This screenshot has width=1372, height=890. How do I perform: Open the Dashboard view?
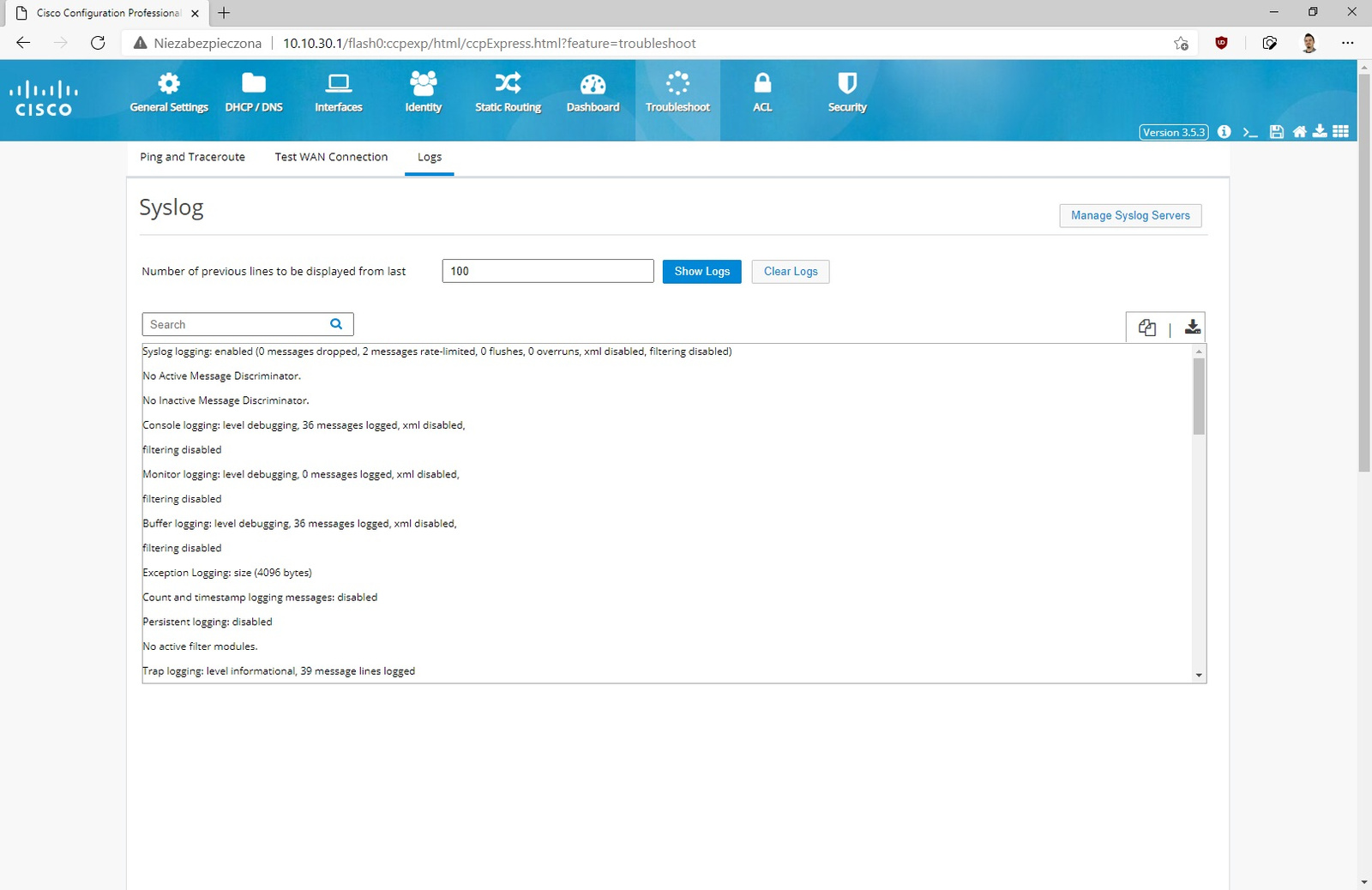(593, 93)
